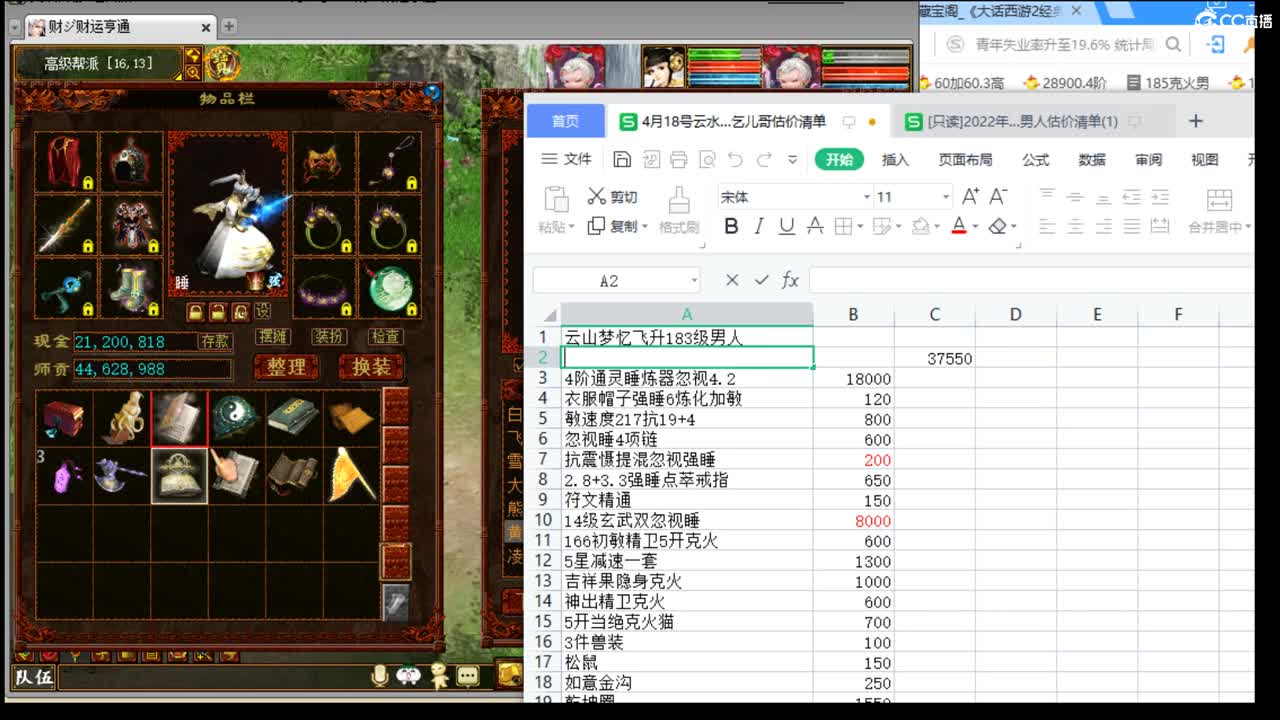Click the 装扮 dress-up button
The image size is (1280, 720).
click(x=329, y=336)
